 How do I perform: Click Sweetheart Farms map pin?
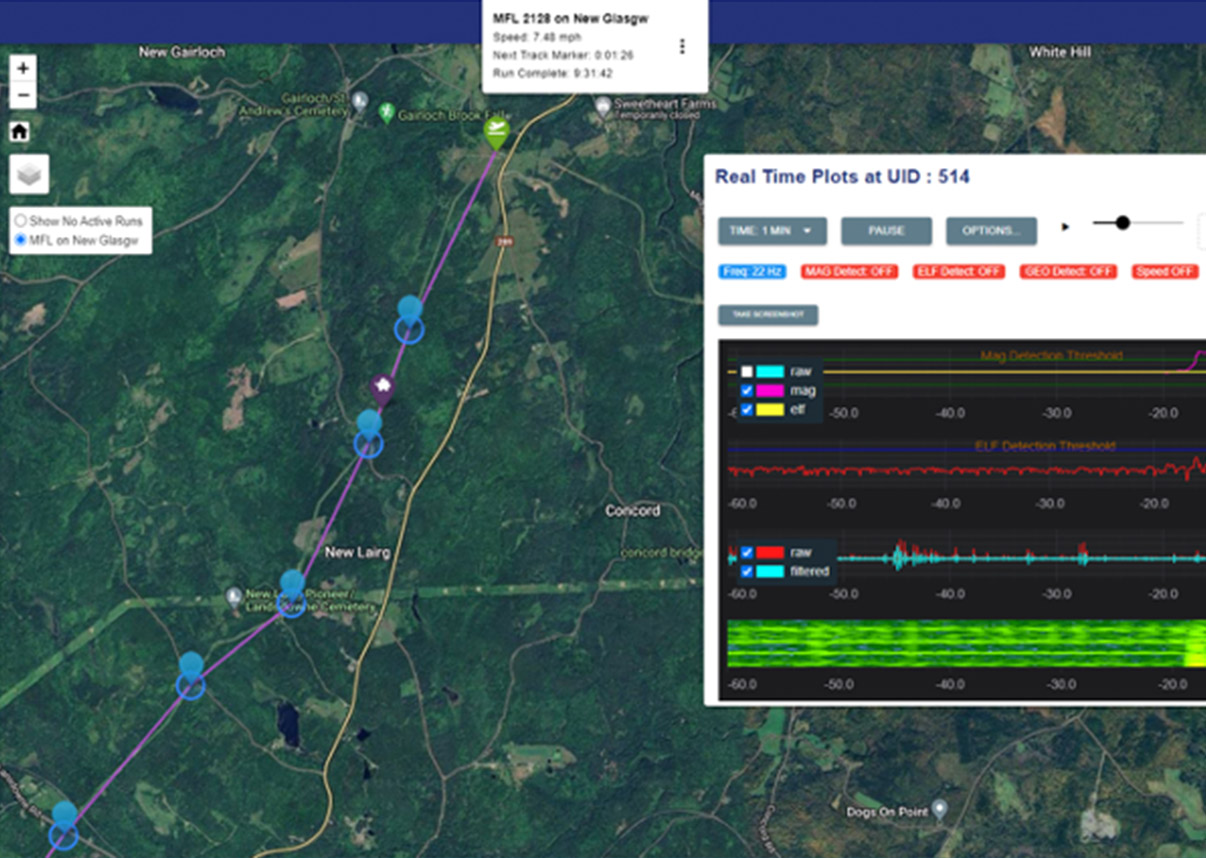tap(602, 106)
